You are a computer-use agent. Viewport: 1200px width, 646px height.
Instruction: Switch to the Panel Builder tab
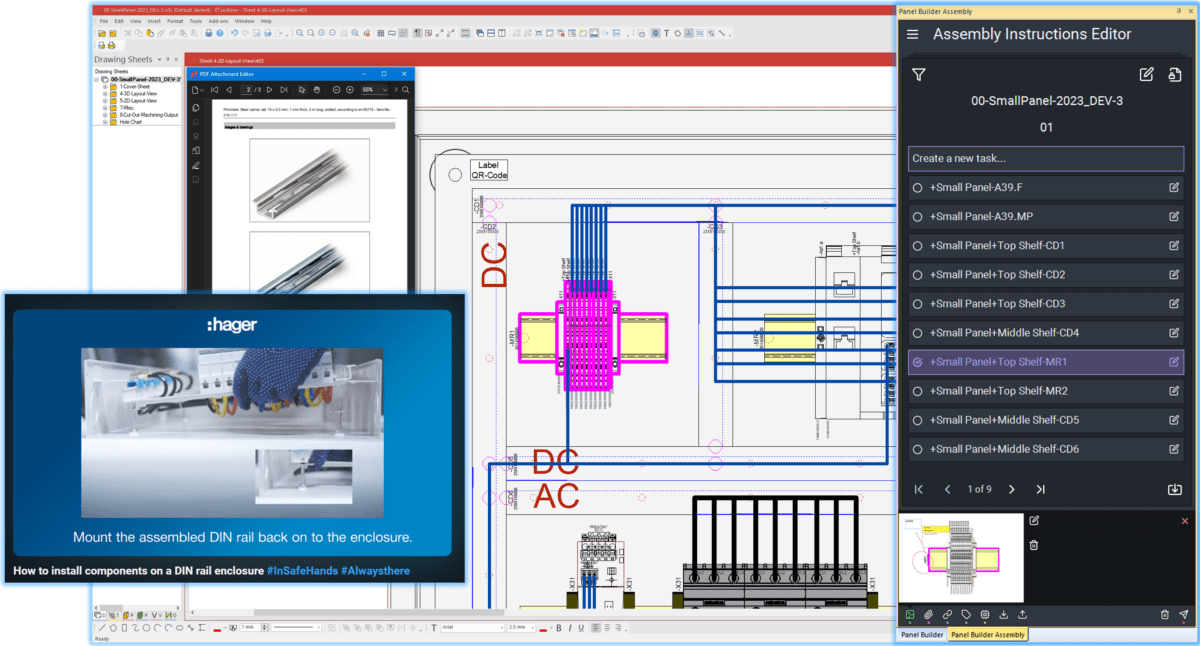coord(921,634)
